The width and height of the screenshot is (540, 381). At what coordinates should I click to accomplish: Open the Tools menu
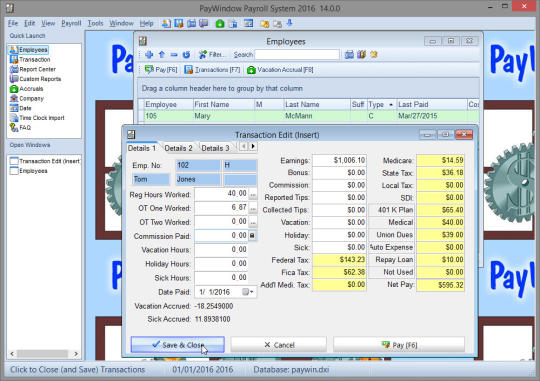[95, 23]
